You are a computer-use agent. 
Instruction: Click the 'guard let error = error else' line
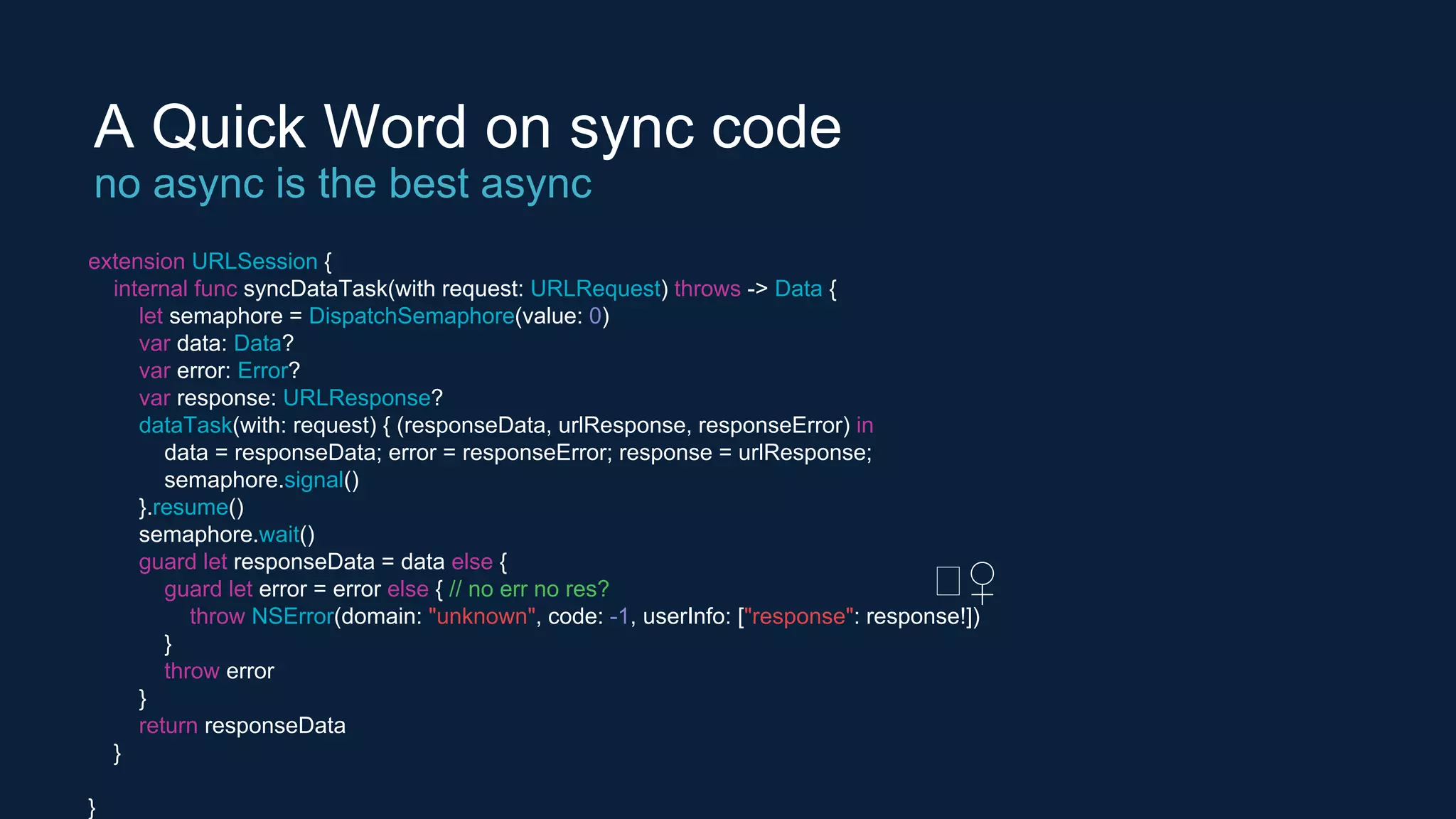tap(387, 589)
